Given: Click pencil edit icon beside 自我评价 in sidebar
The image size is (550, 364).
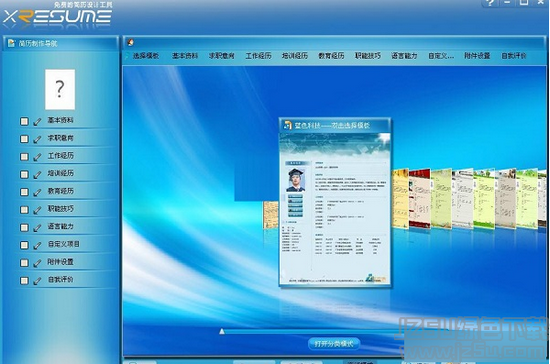Looking at the screenshot, I should tap(37, 281).
